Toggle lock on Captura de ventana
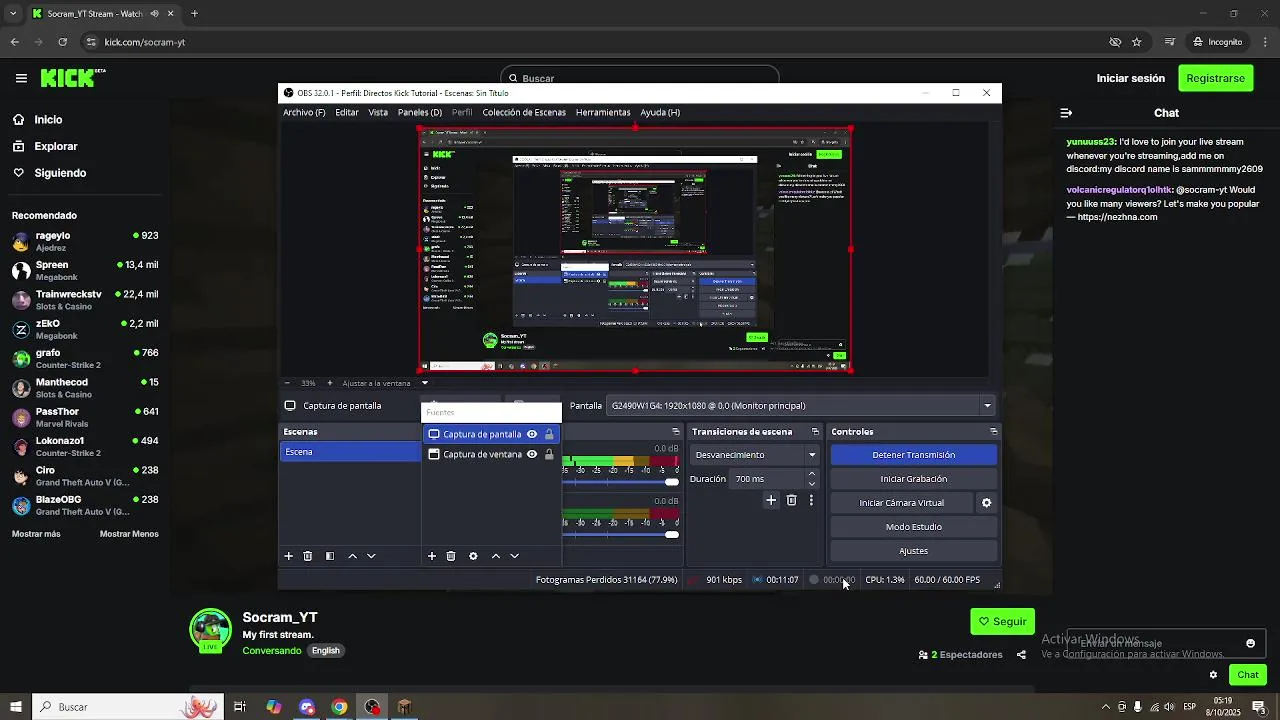The image size is (1280, 720). click(549, 454)
